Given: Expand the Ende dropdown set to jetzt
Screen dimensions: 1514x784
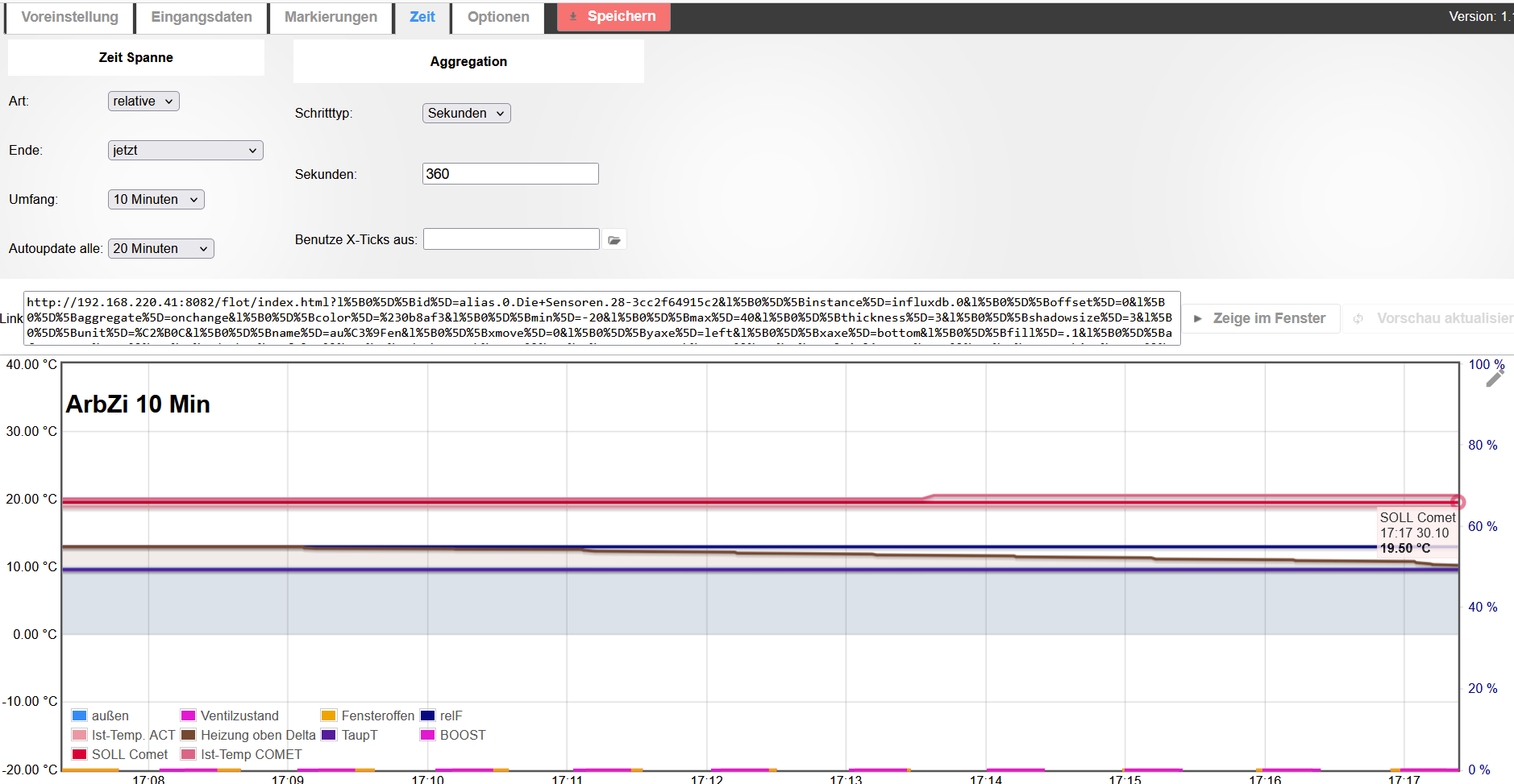Looking at the screenshot, I should 185,151.
